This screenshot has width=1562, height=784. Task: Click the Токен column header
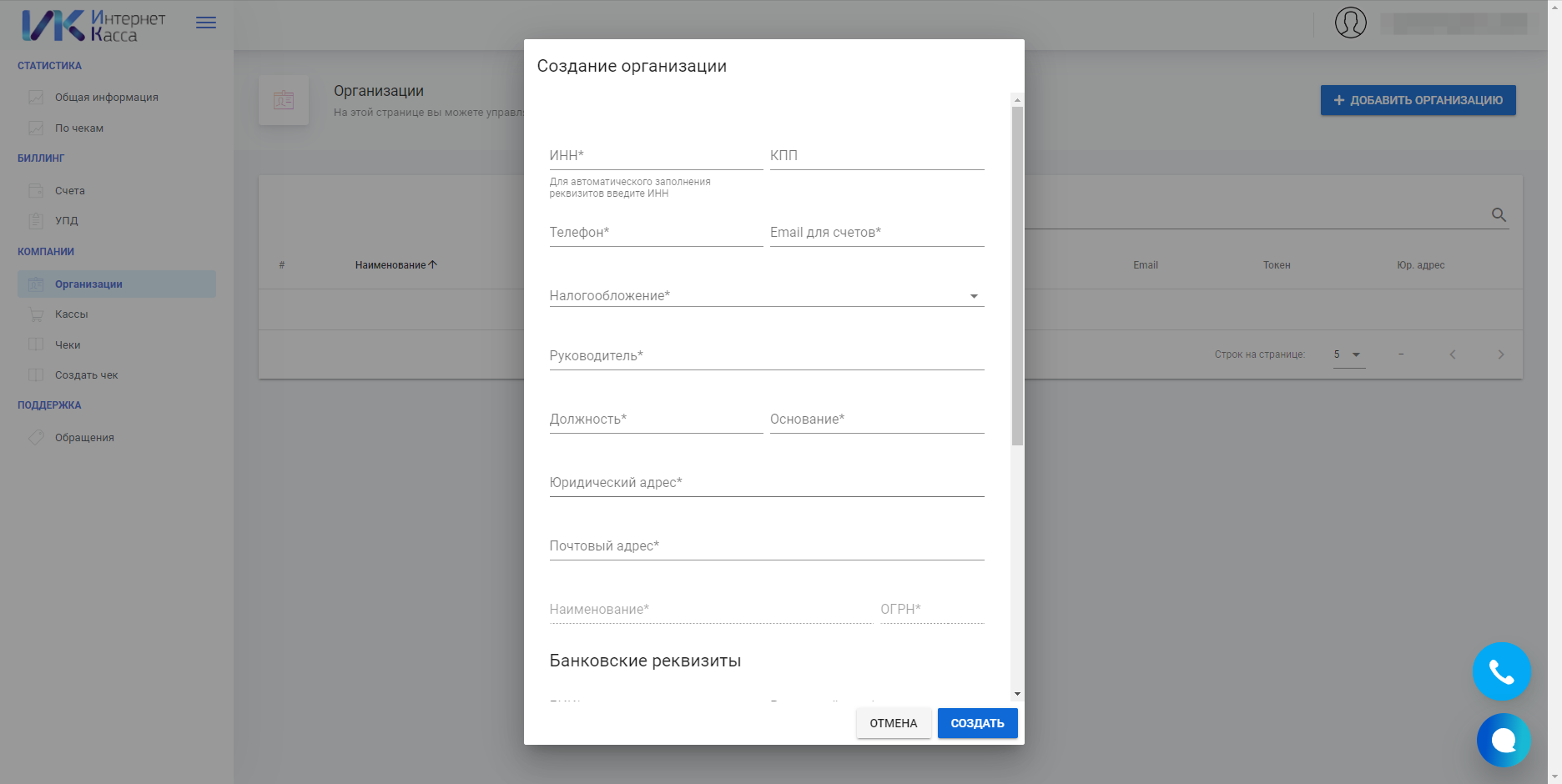[1277, 265]
